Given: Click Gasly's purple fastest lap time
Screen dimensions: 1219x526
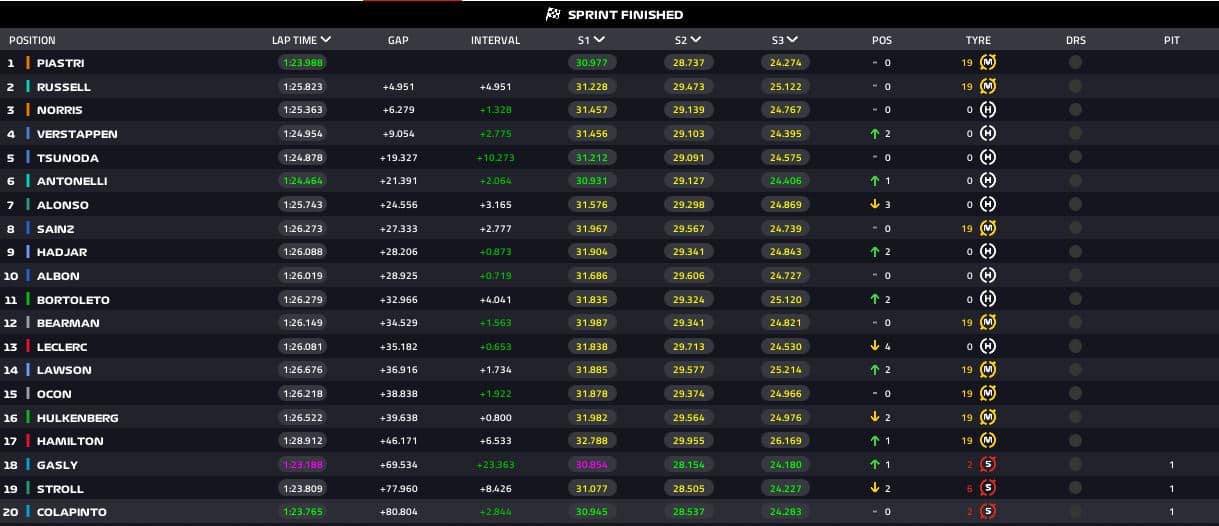Looking at the screenshot, I should tap(302, 465).
